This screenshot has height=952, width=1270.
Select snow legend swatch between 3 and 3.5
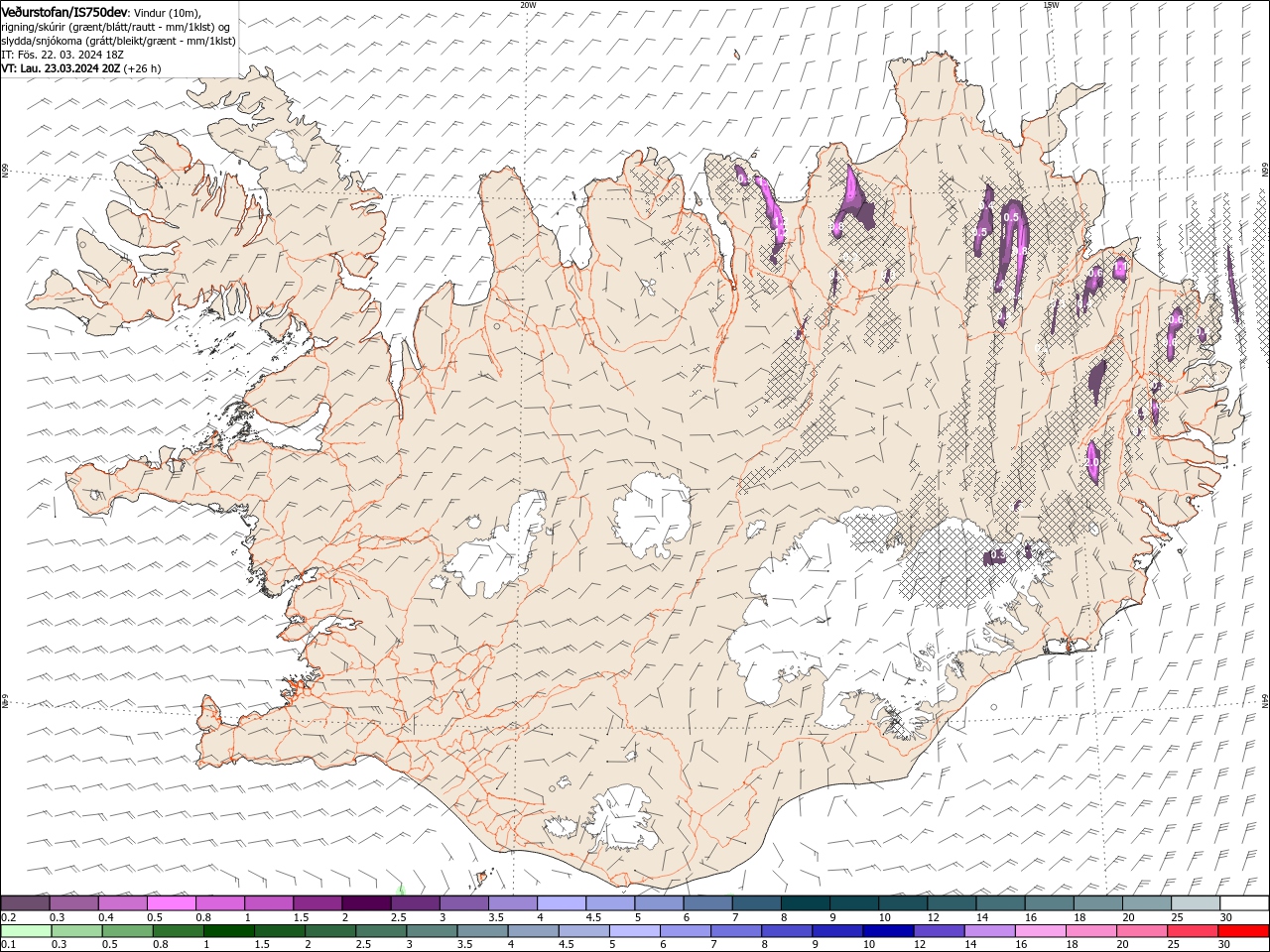coord(463,903)
